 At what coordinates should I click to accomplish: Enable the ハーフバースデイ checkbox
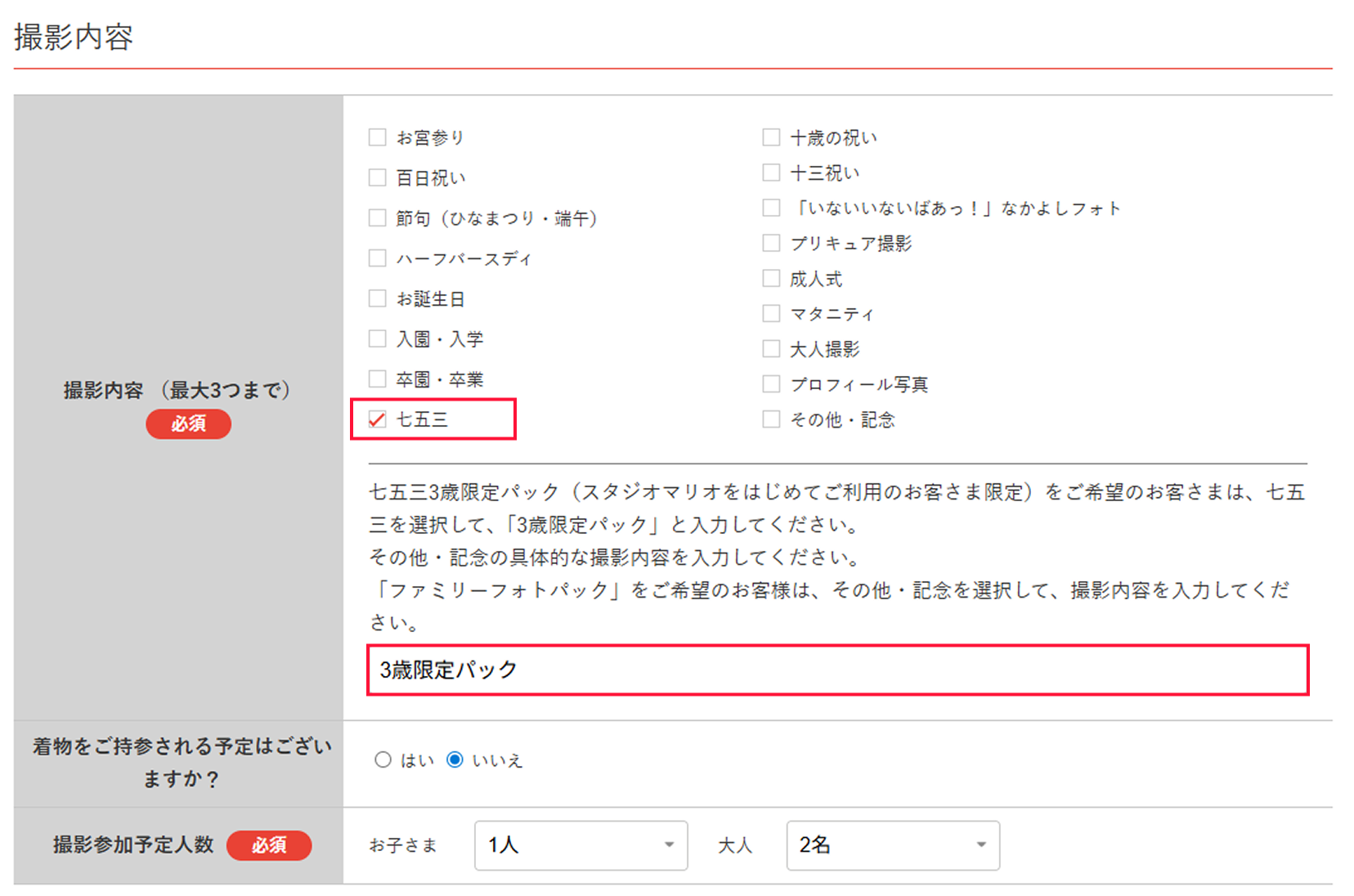tap(377, 258)
